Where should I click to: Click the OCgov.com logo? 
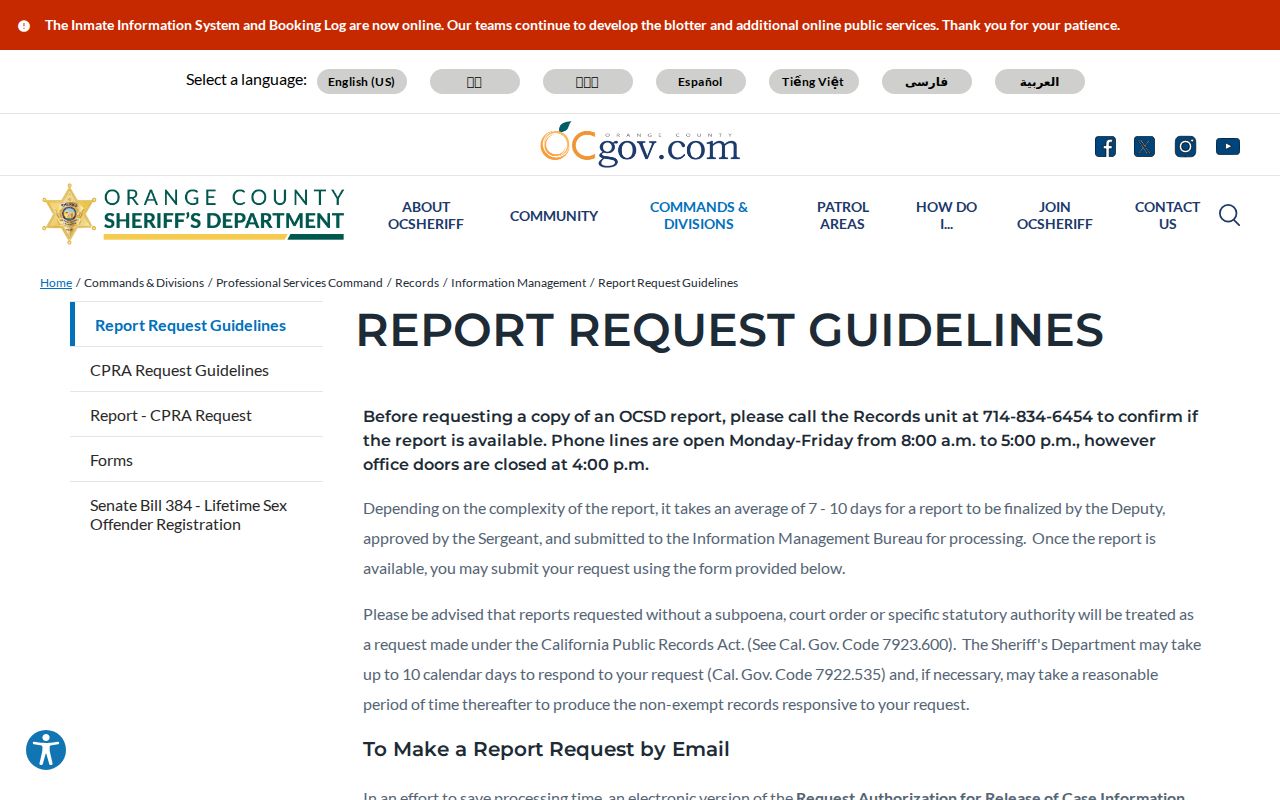tap(640, 144)
